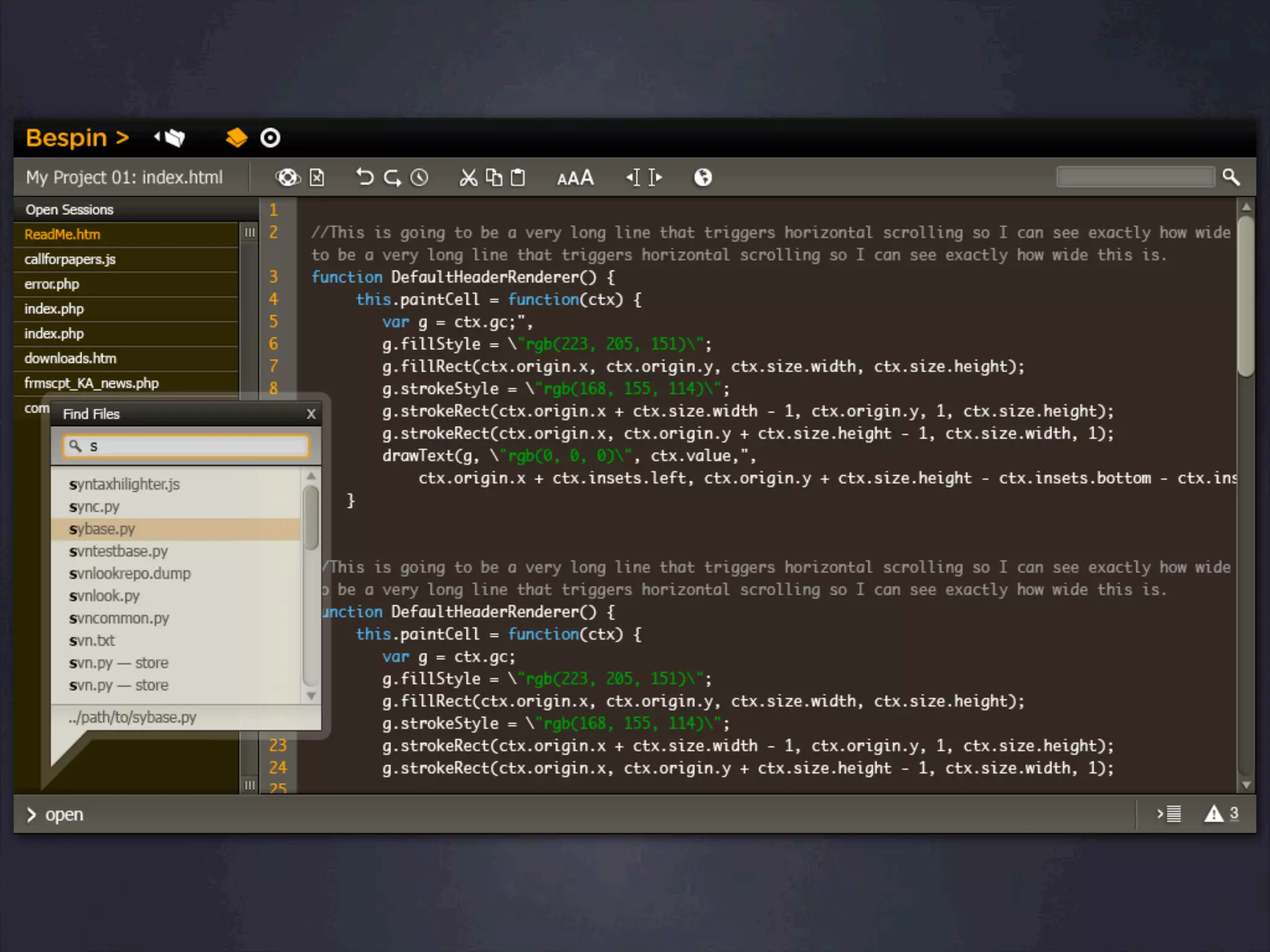Open file history clock icon
Viewport: 1270px width, 952px height.
point(420,178)
